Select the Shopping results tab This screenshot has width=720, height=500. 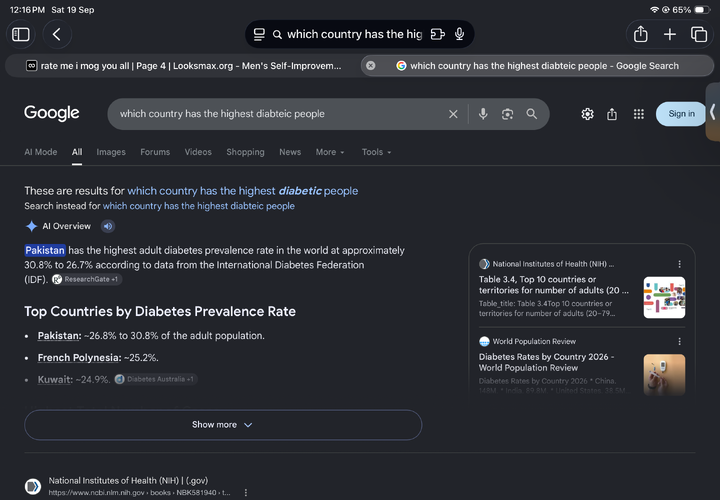coord(245,152)
